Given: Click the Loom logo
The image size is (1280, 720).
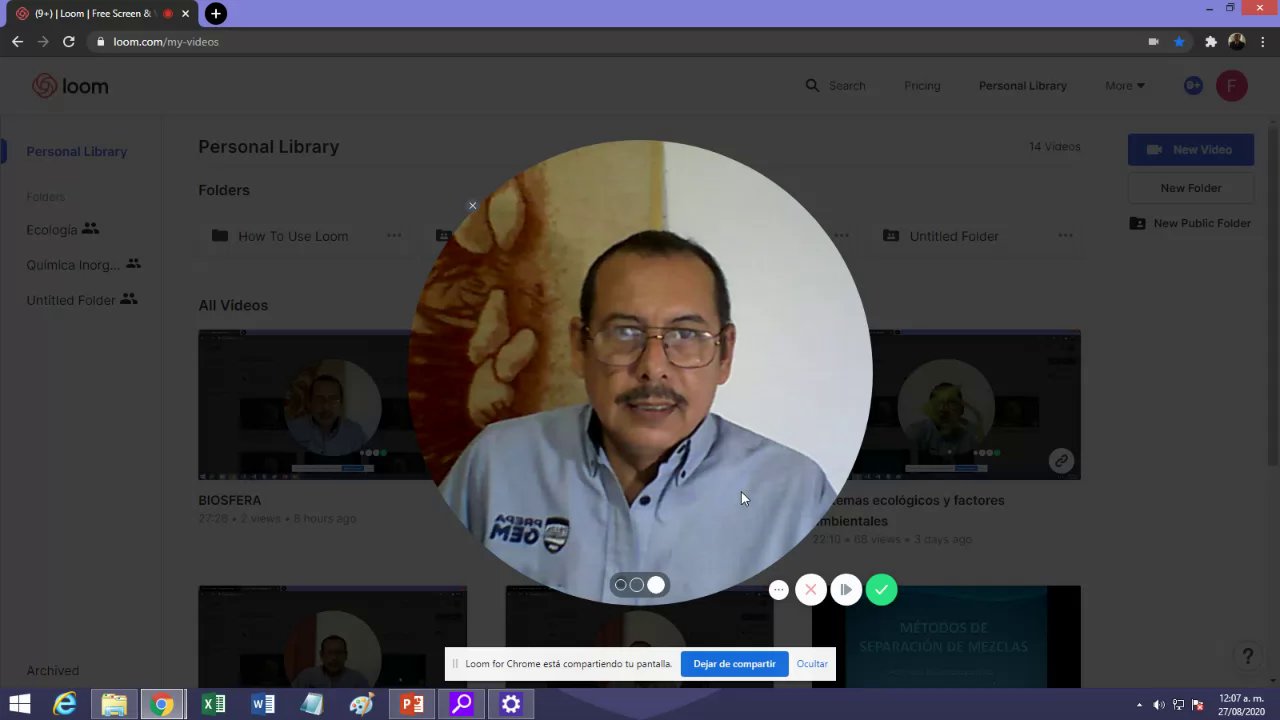Looking at the screenshot, I should (x=70, y=86).
